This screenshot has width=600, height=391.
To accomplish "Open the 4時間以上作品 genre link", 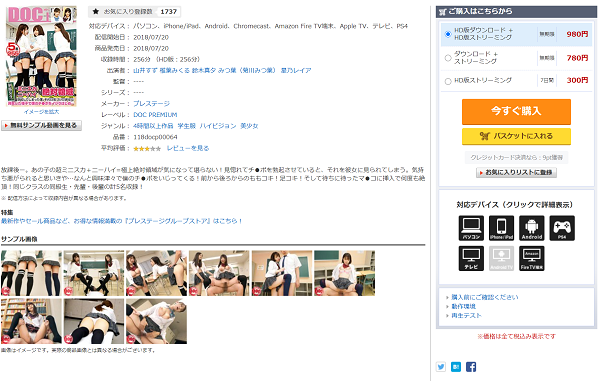I will coord(153,126).
